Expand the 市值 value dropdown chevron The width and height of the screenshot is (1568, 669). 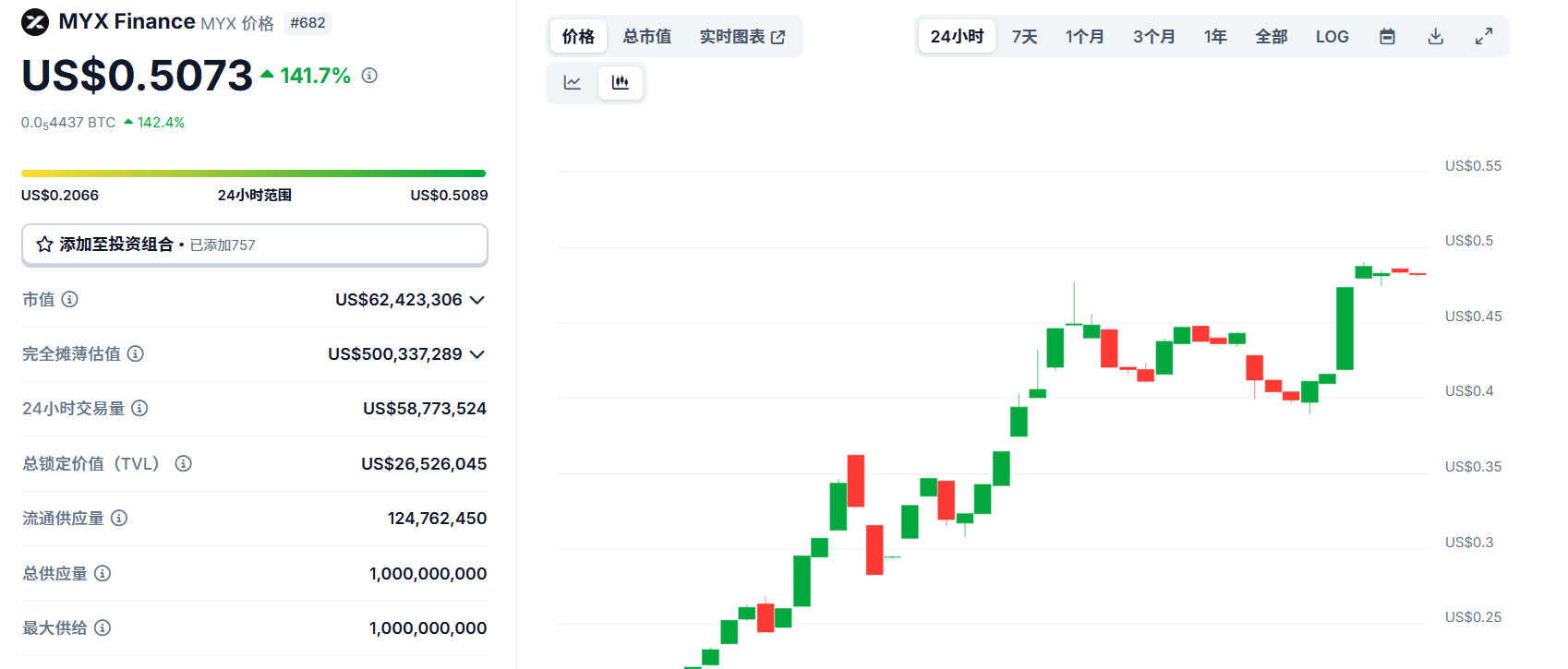[x=477, y=300]
